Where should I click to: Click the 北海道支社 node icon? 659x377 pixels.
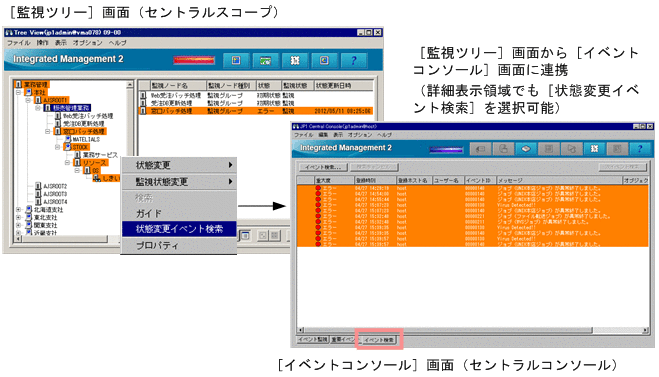pos(29,209)
